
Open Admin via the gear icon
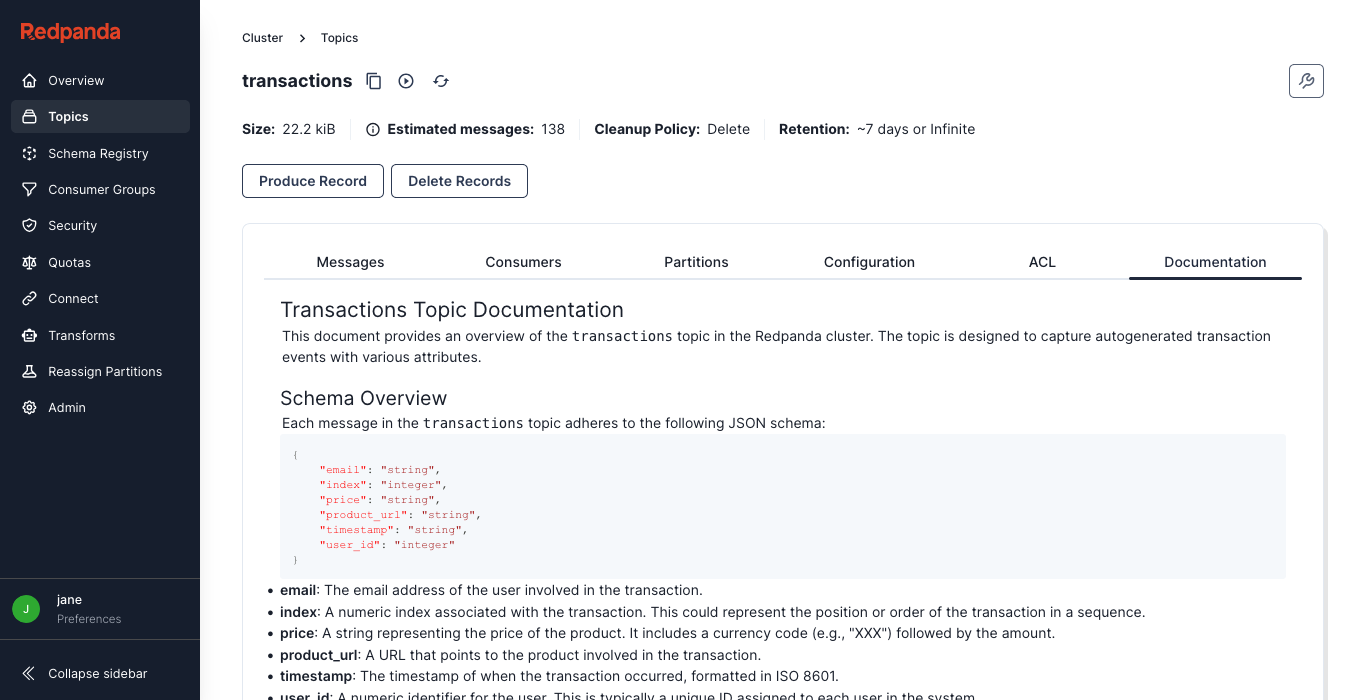pyautogui.click(x=29, y=407)
